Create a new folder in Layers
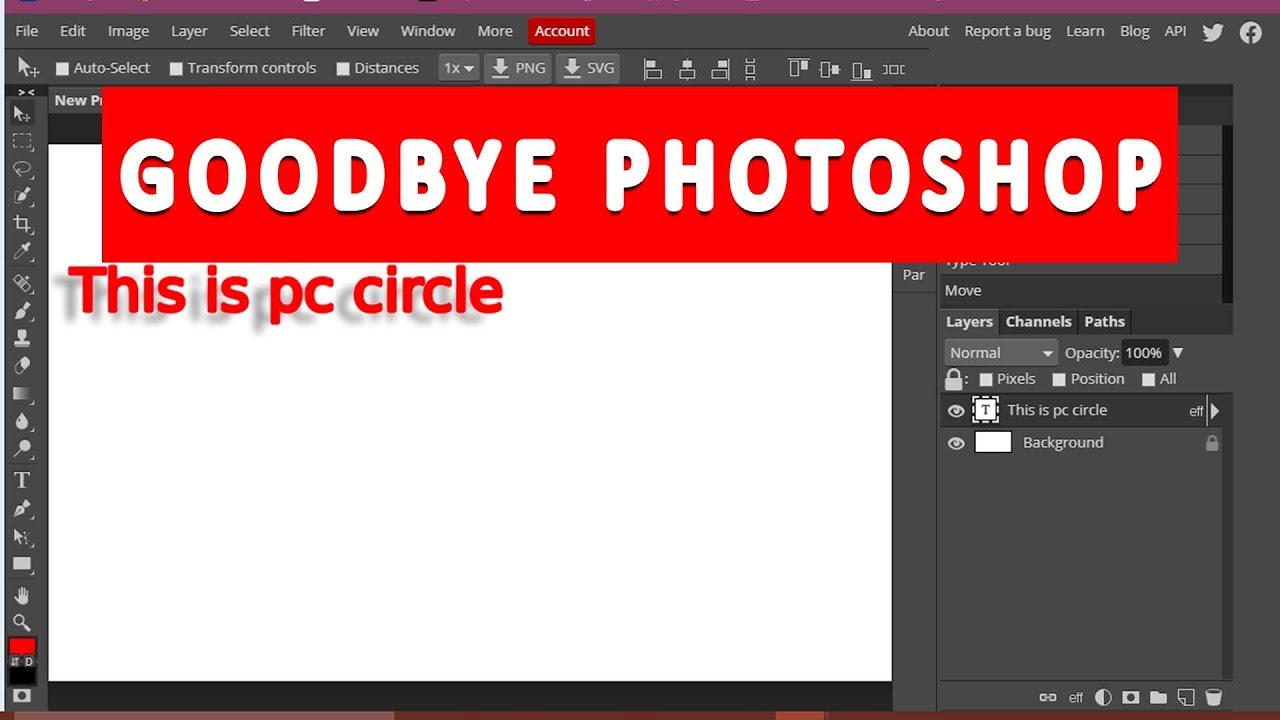1280x720 pixels. point(1158,697)
